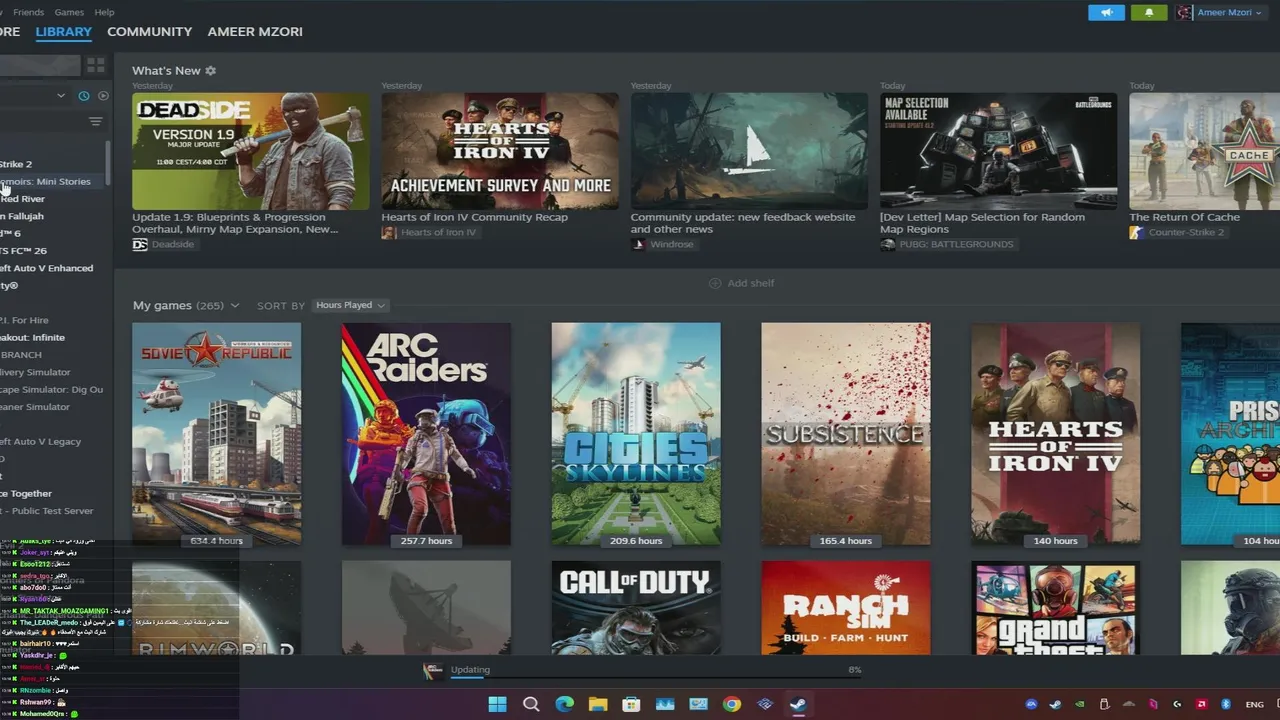Image resolution: width=1280 pixels, height=720 pixels.
Task: Open ARC Raiders game cover
Action: pyautogui.click(x=426, y=434)
